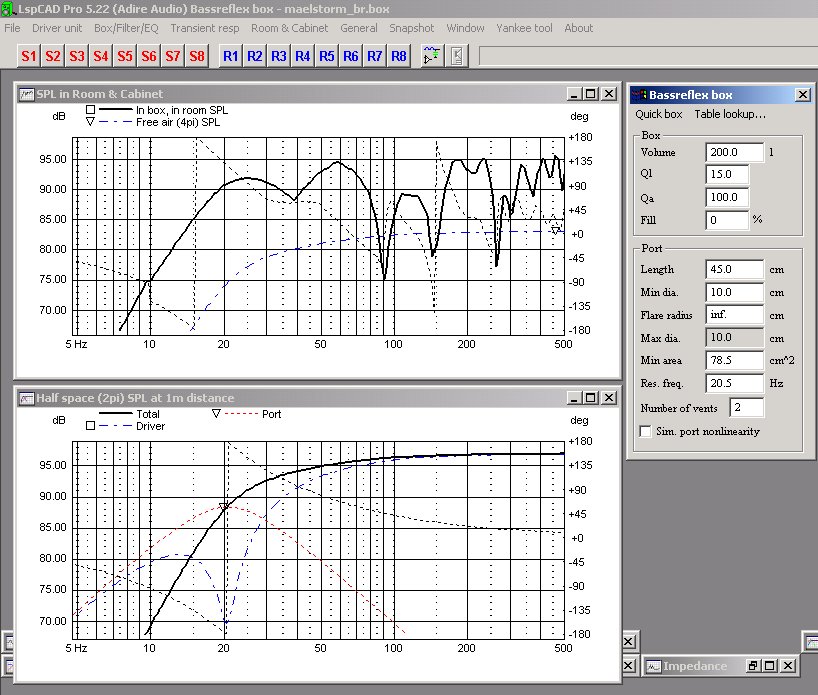818x695 pixels.
Task: Toggle the Free air (4pi) SPL marker
Action: [x=90, y=122]
